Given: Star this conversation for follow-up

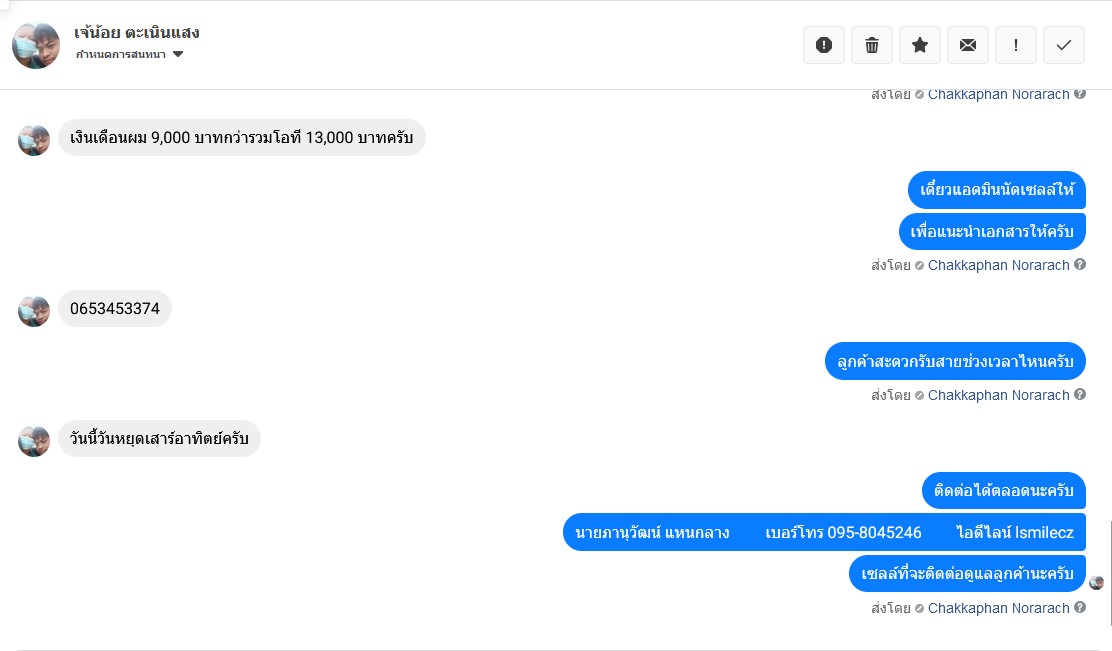Looking at the screenshot, I should tap(920, 45).
